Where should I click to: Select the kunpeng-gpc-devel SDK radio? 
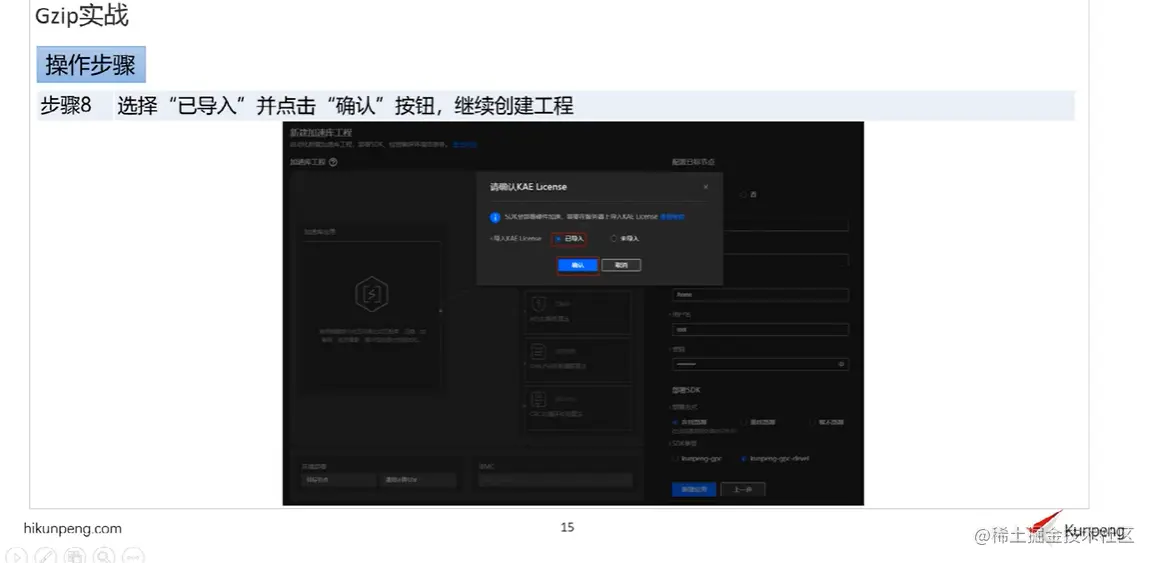[x=744, y=459]
